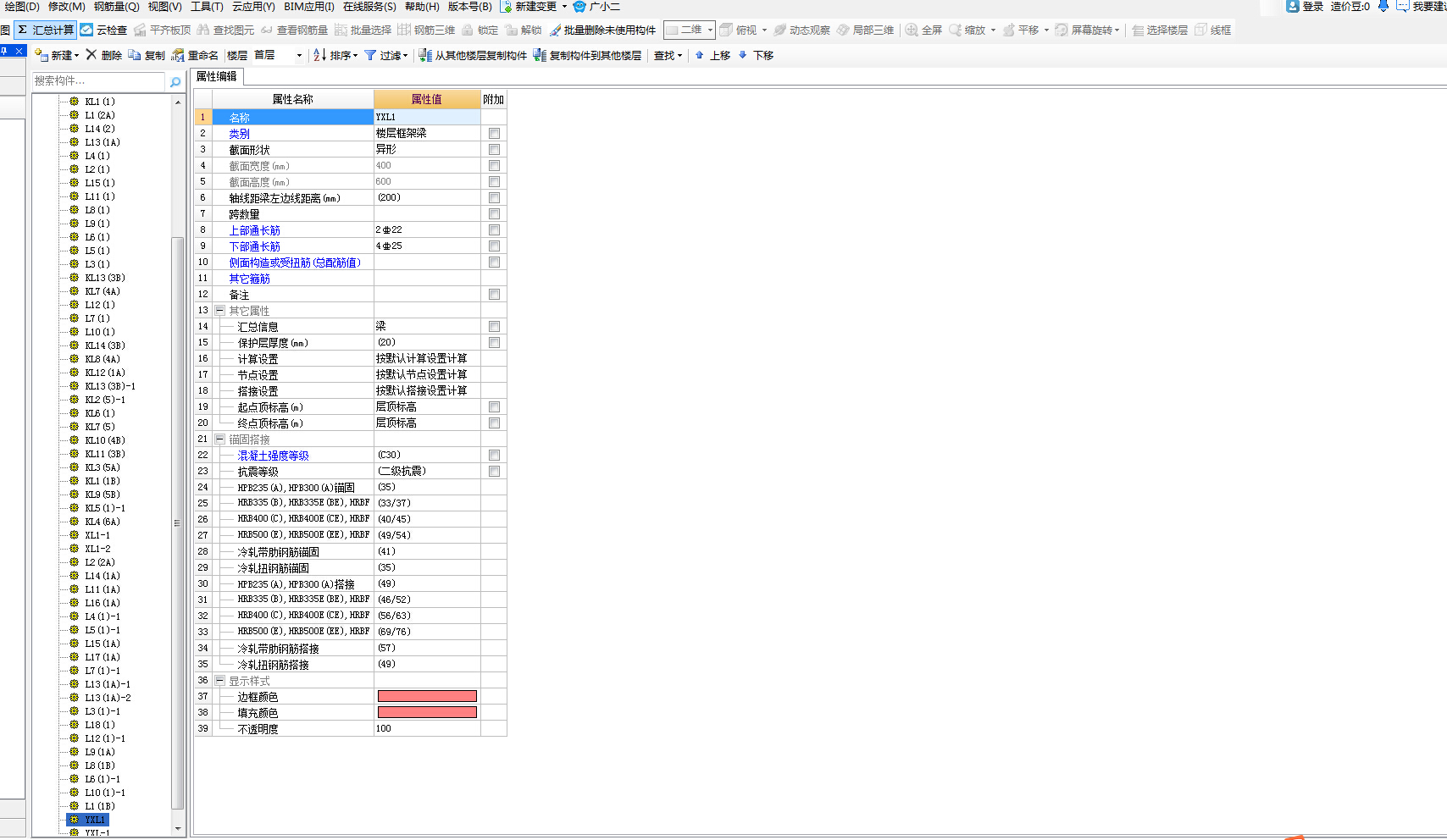
Task: Open the 绘图(D) menu
Action: click(22, 6)
